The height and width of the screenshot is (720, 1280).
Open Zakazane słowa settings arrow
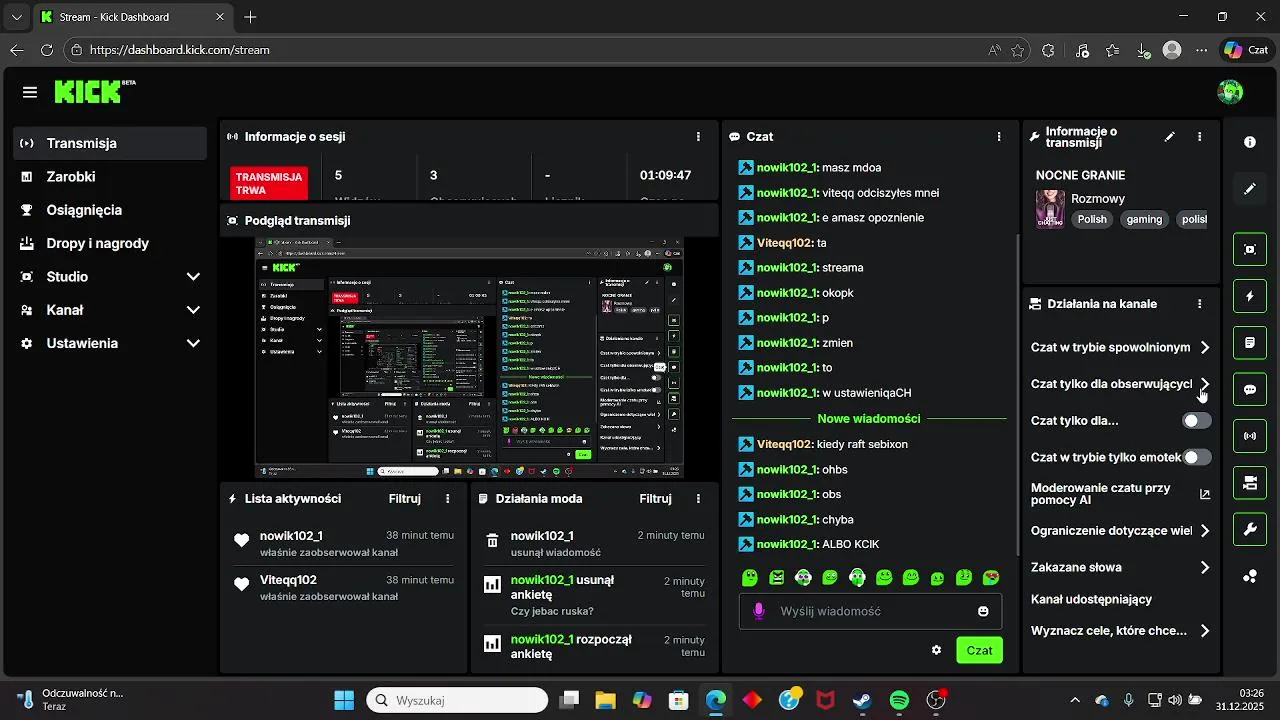[x=1205, y=568]
